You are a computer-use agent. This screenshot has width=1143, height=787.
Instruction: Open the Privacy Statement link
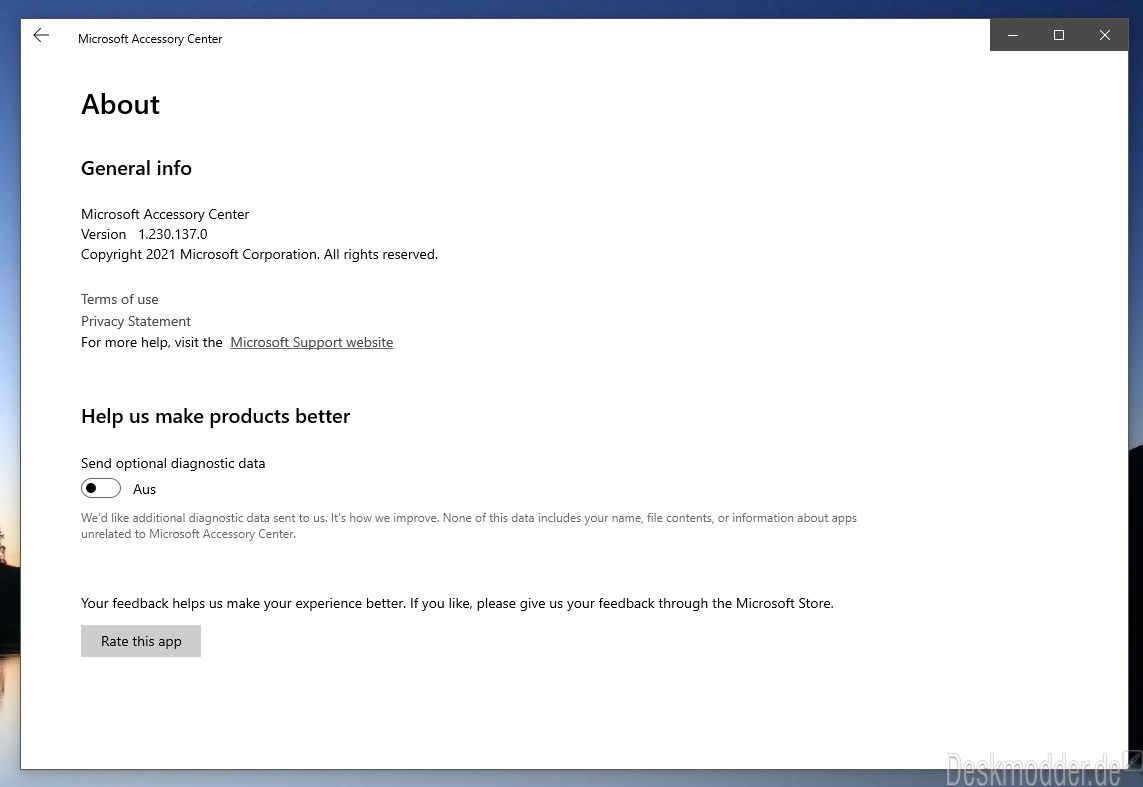click(x=136, y=321)
